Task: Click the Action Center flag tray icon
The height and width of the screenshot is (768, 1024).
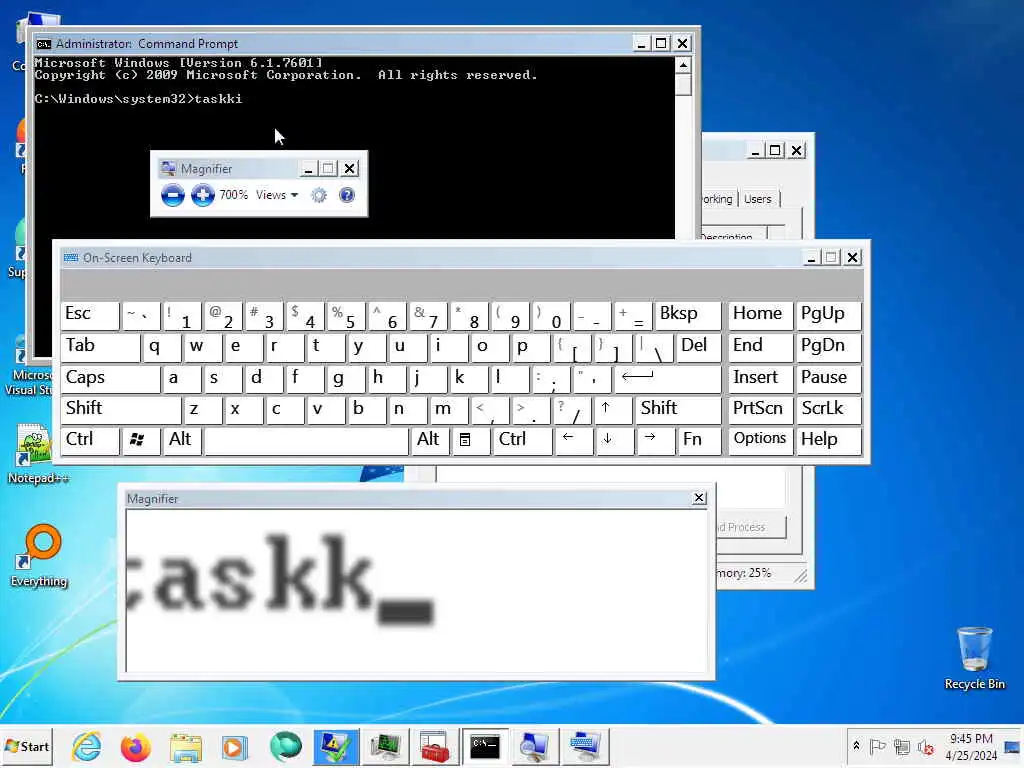Action: pos(878,746)
